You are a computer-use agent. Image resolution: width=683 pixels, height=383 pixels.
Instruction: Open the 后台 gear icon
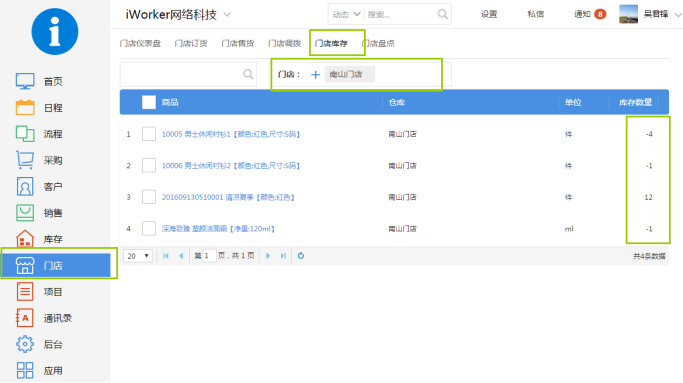point(25,344)
